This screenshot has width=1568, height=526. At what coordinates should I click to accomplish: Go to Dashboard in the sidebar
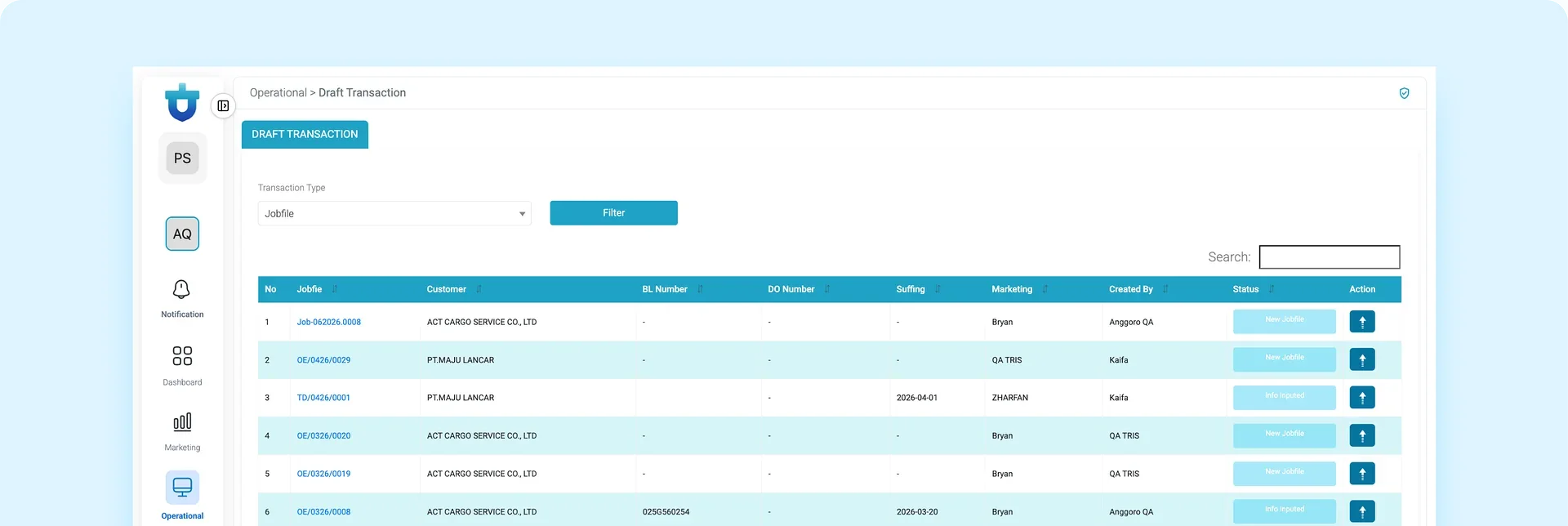pos(182,364)
